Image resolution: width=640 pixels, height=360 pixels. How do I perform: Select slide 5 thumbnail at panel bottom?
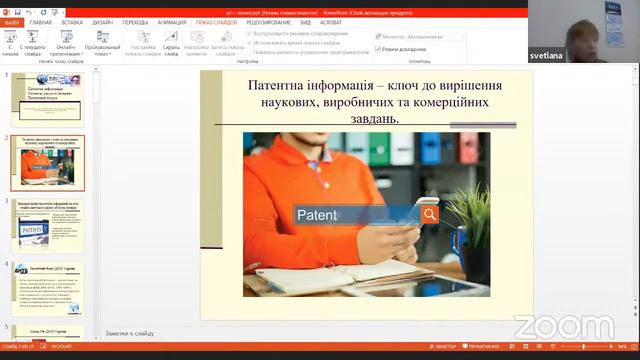(48, 333)
